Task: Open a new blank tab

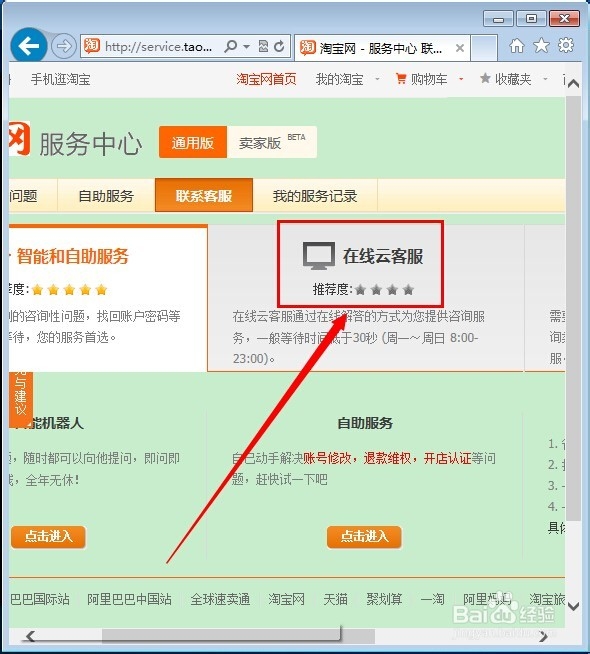Action: (484, 48)
